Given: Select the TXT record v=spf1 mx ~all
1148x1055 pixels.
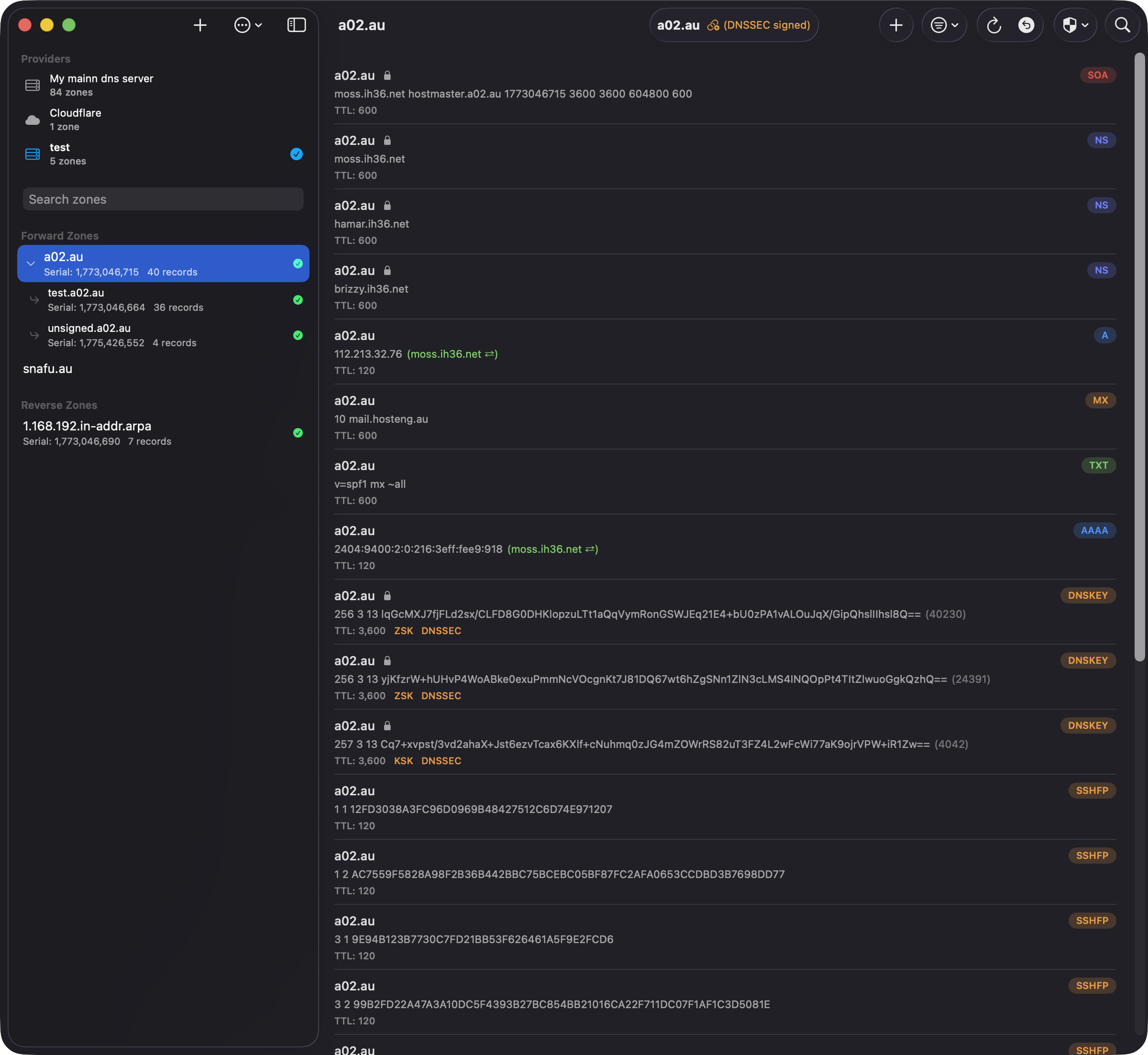Looking at the screenshot, I should pyautogui.click(x=725, y=483).
